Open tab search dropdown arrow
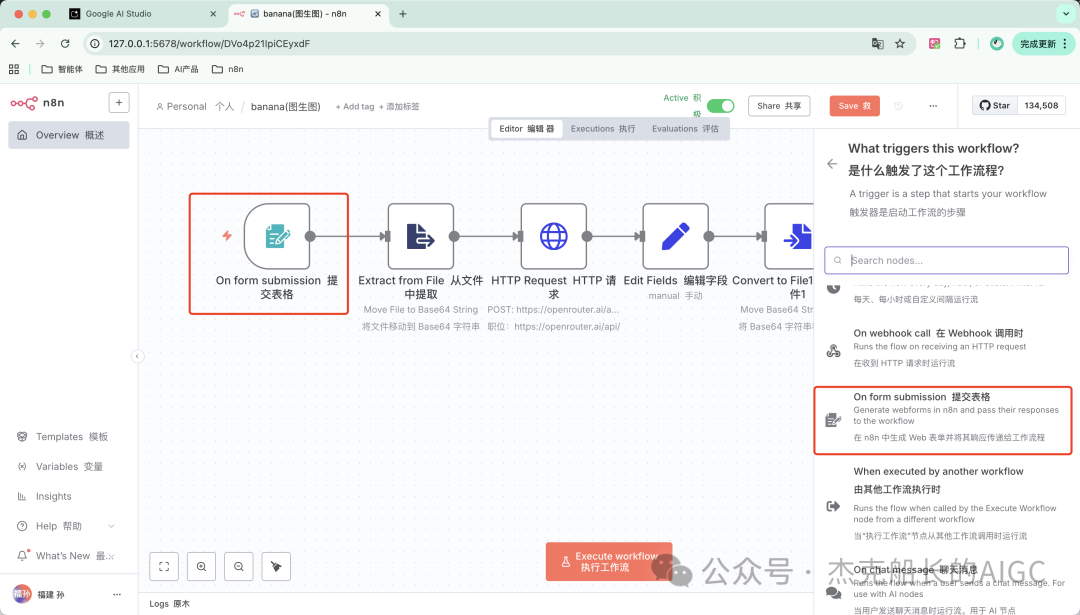Viewport: 1080px width, 615px height. coord(1066,14)
